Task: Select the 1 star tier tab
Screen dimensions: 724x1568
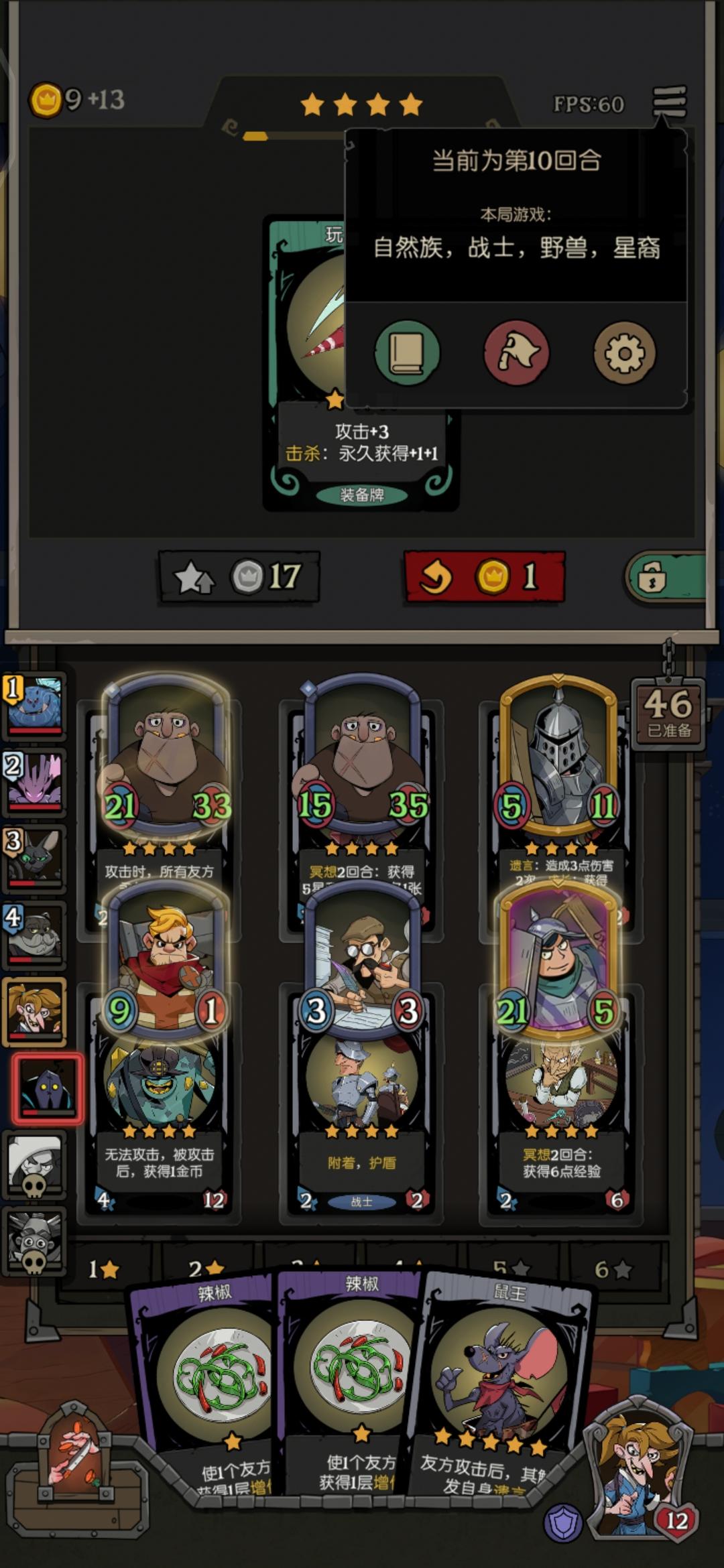Action: [104, 1268]
